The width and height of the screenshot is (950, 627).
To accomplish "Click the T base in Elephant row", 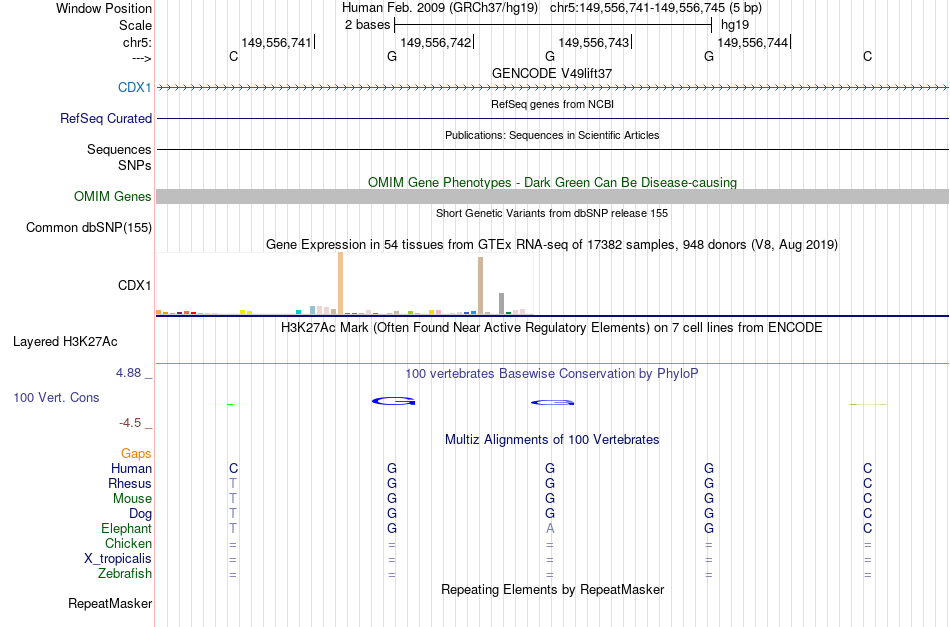I will [x=233, y=528].
